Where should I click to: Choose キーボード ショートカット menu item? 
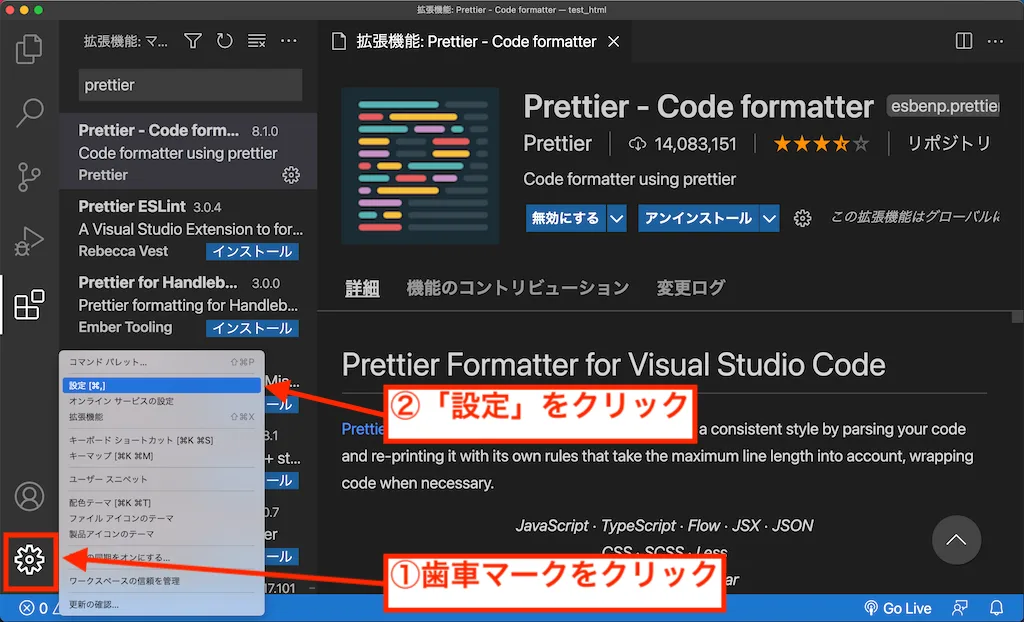(161, 440)
